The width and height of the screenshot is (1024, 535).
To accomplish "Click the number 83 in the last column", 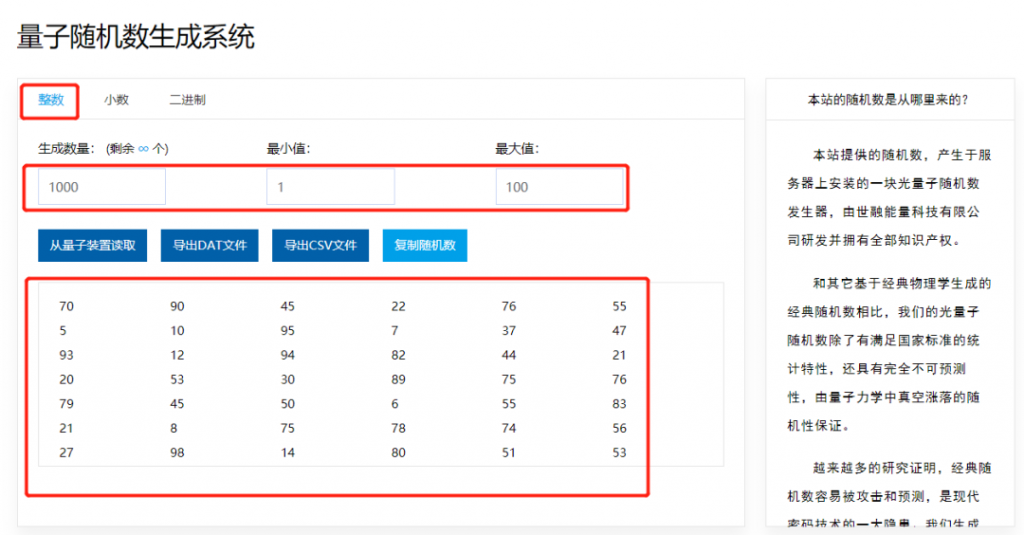I will tap(619, 404).
